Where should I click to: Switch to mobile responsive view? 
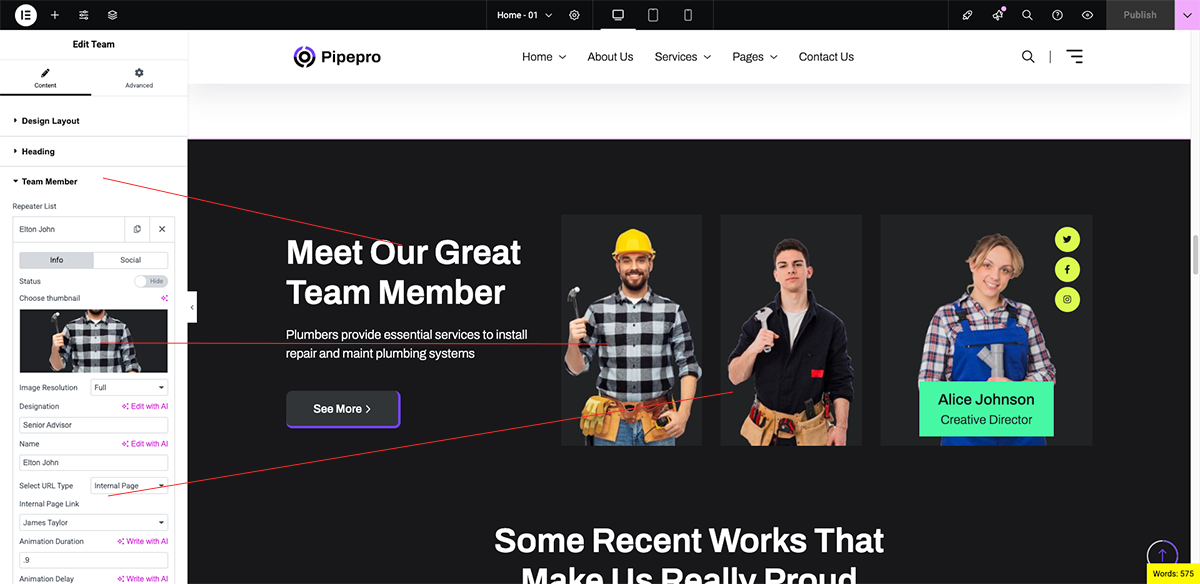pos(688,15)
